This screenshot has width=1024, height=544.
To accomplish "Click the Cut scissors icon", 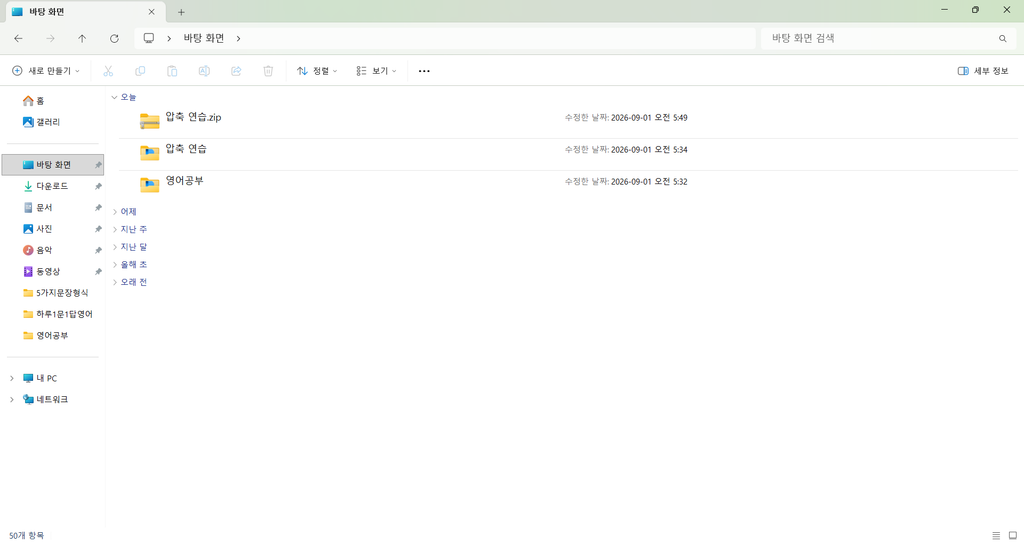I will click(108, 71).
